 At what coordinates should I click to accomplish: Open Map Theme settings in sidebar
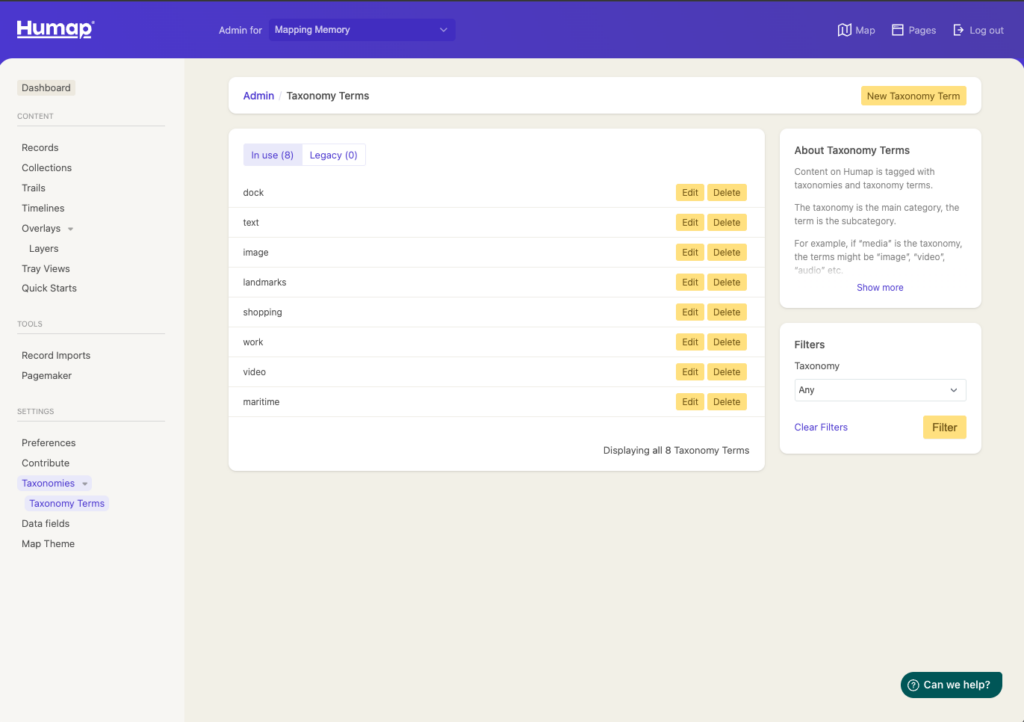[48, 544]
